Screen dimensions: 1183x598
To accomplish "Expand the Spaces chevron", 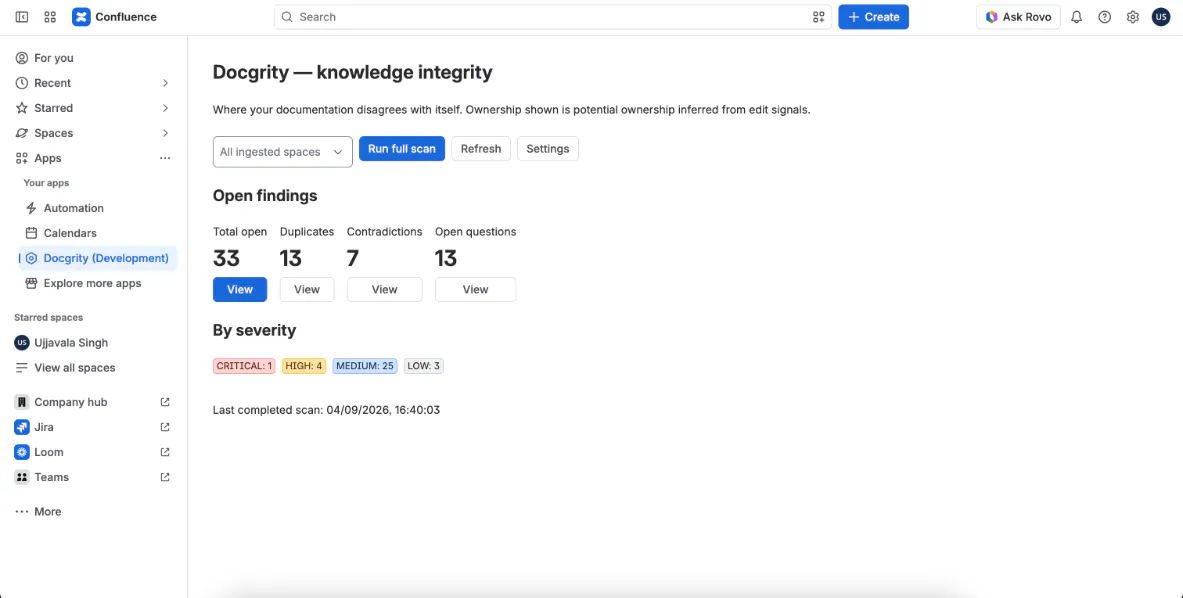I will [165, 133].
